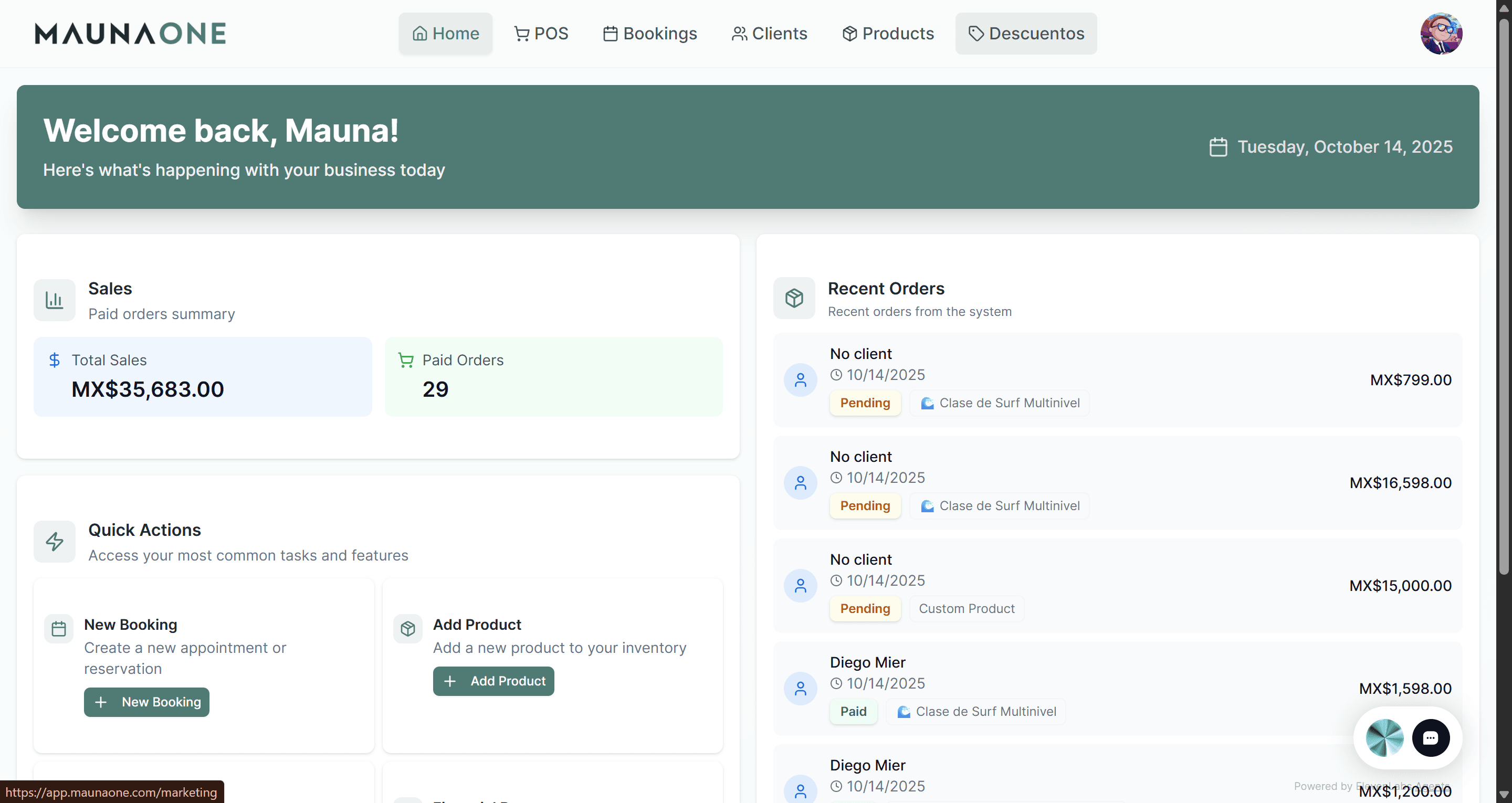Open the user profile avatar
This screenshot has height=803, width=1512.
point(1441,34)
